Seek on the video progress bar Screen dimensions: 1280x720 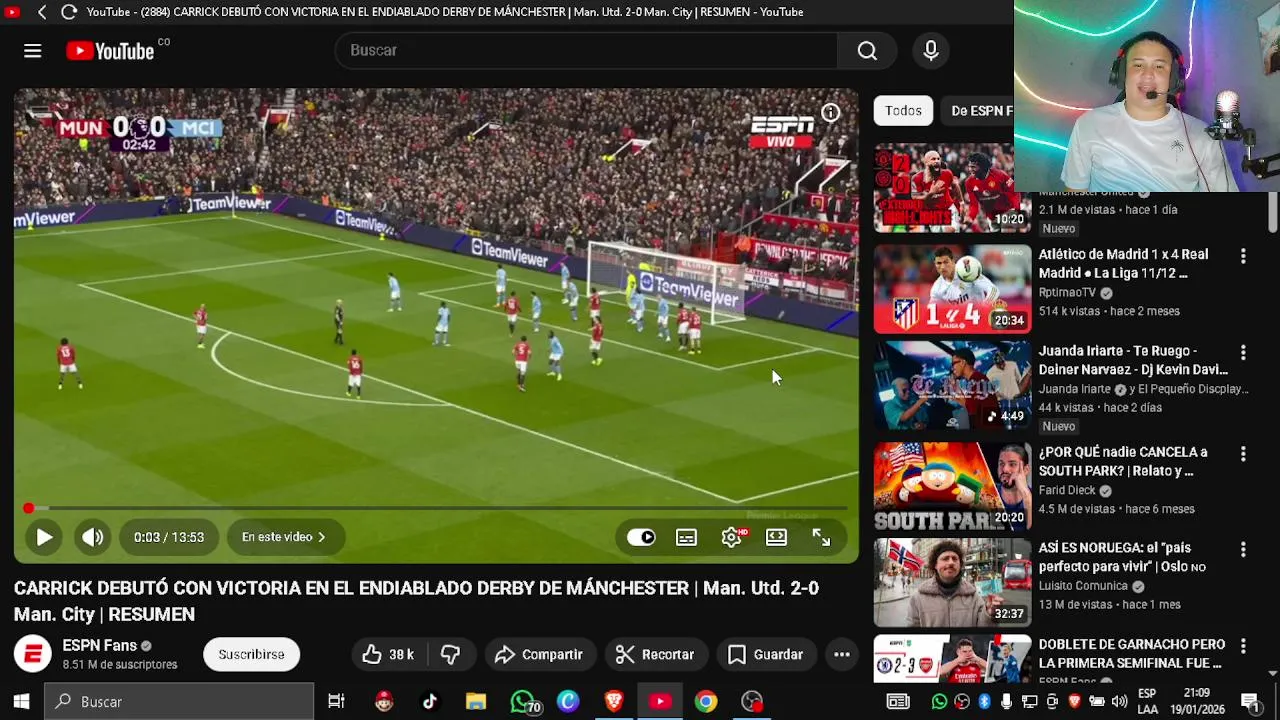436,508
